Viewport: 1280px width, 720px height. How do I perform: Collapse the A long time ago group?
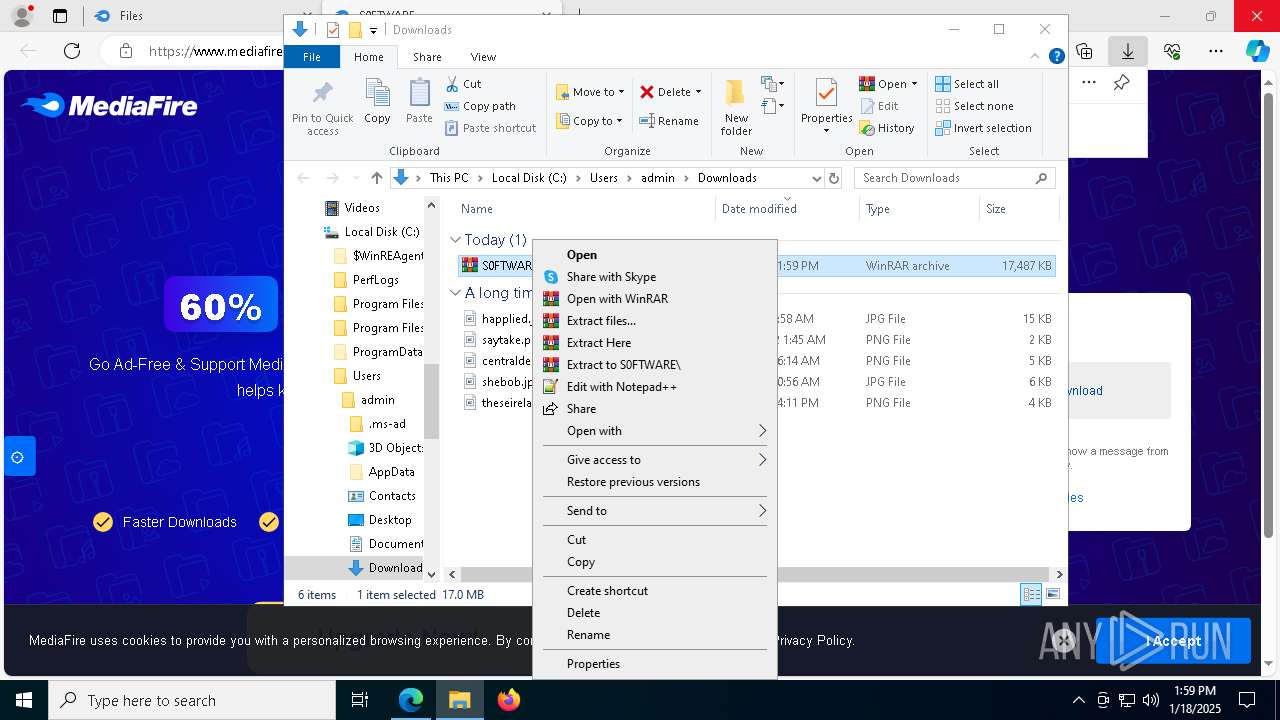(455, 293)
